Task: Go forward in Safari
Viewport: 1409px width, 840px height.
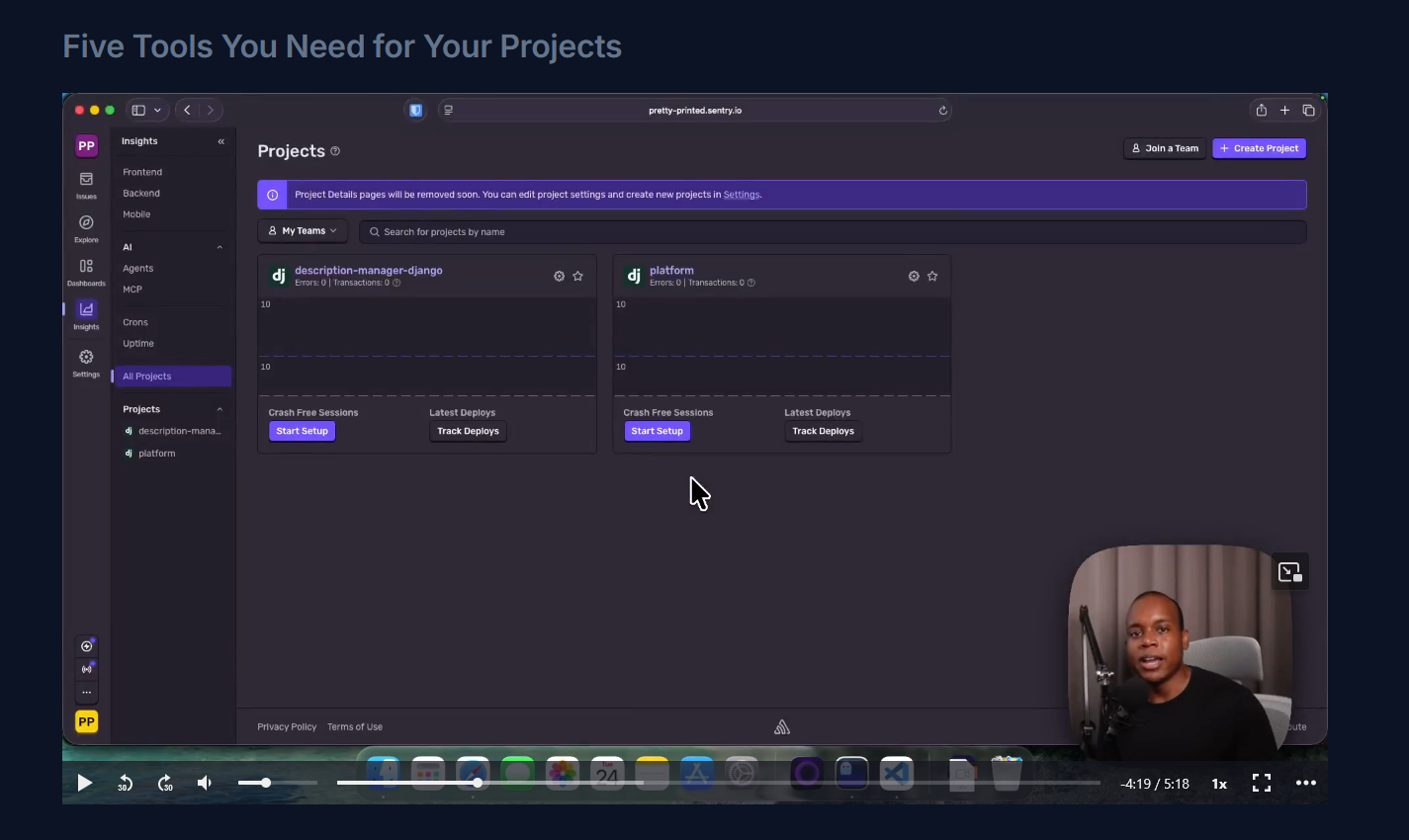Action: (x=210, y=110)
